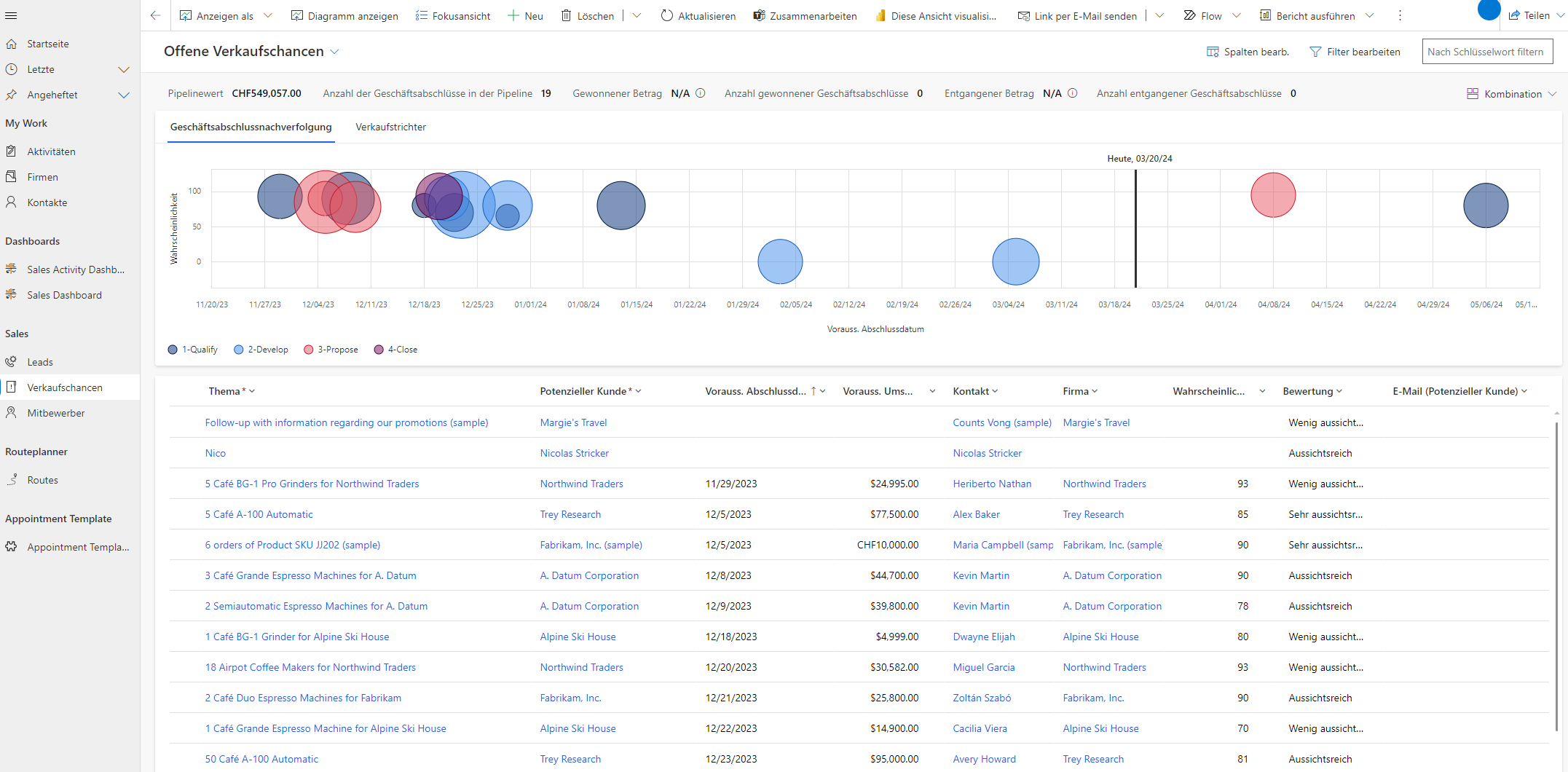
Task: Open contact Zoltán Szabó
Action: [982, 698]
